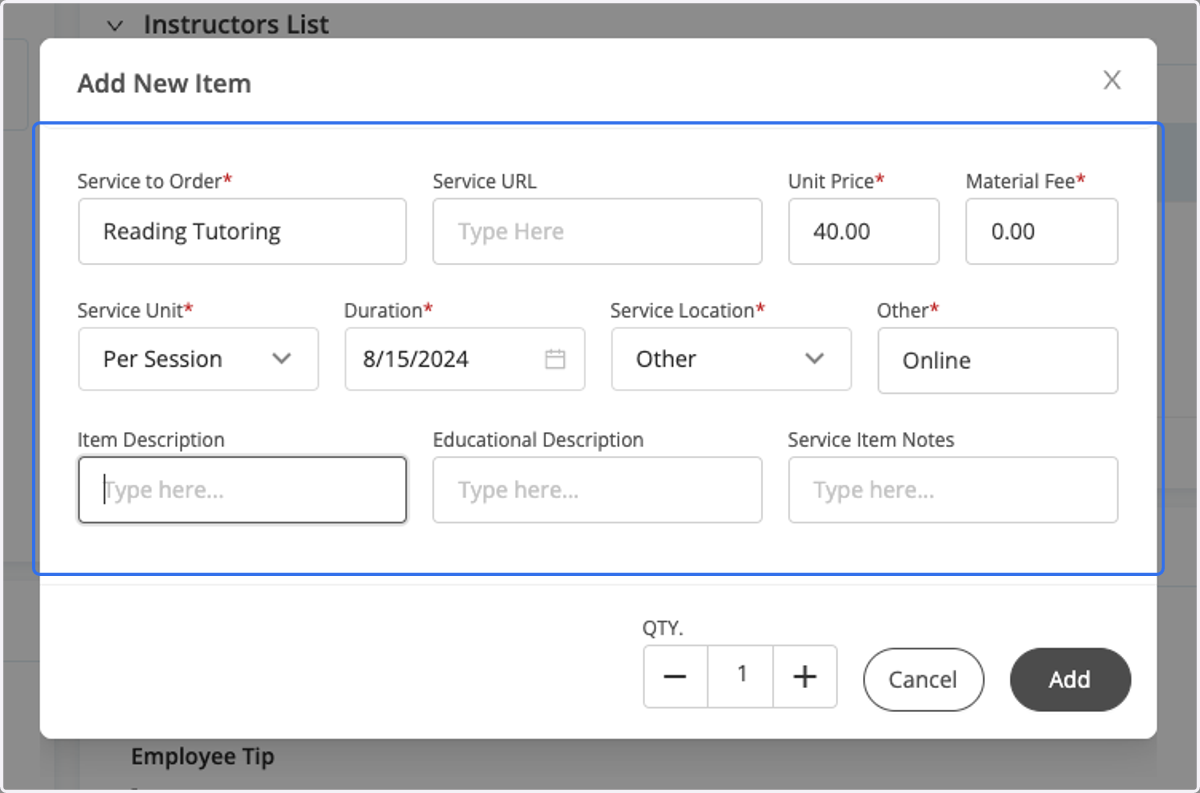This screenshot has width=1200, height=793.
Task: Increase quantity with the plus button
Action: [x=805, y=677]
